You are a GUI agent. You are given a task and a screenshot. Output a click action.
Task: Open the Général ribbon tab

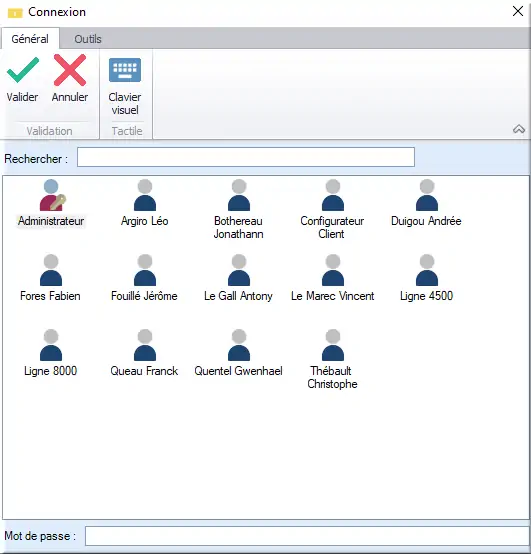click(x=30, y=39)
